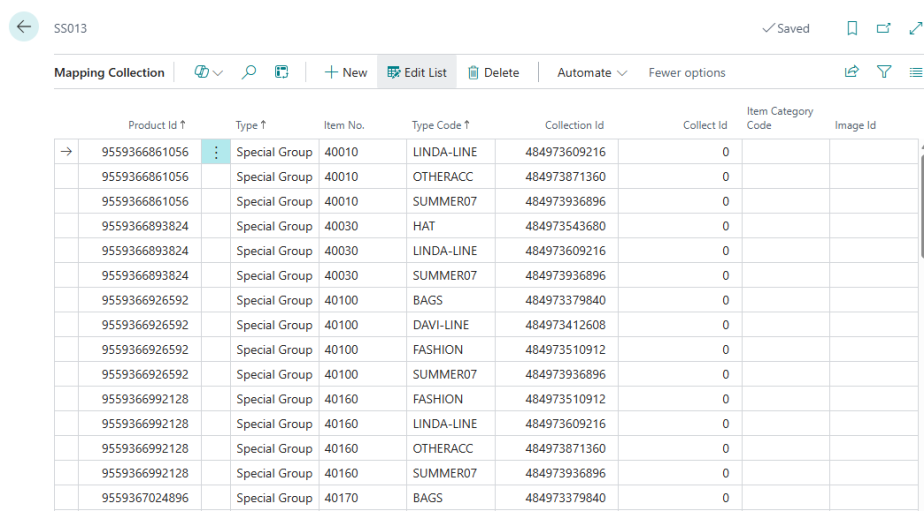The height and width of the screenshot is (511, 924).
Task: Click Collect Id column header
Action: pos(705,125)
